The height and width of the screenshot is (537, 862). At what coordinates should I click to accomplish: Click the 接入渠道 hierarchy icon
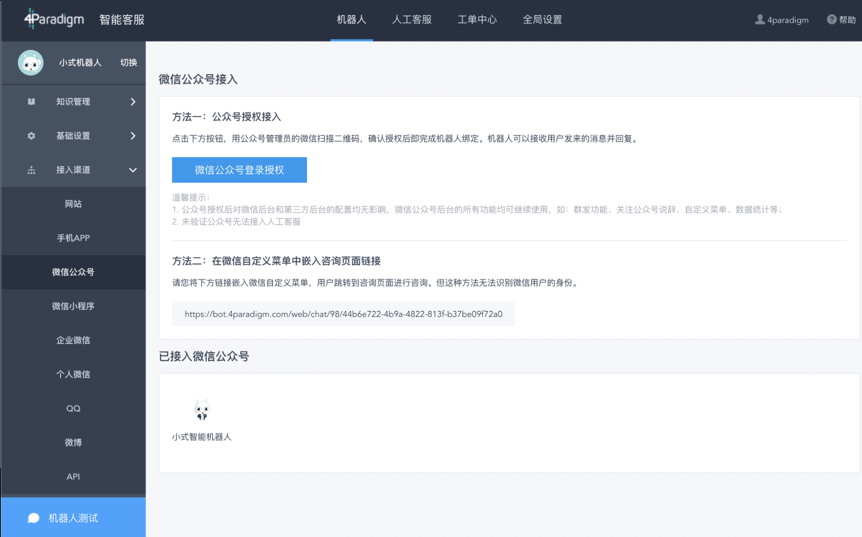tap(31, 170)
